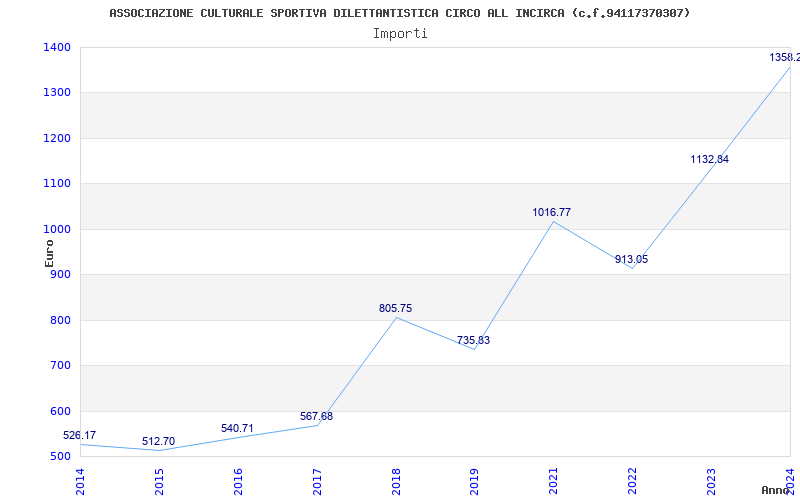Click the 700 y-axis value
Screen dimensions: 800x500
pyautogui.click(x=60, y=365)
